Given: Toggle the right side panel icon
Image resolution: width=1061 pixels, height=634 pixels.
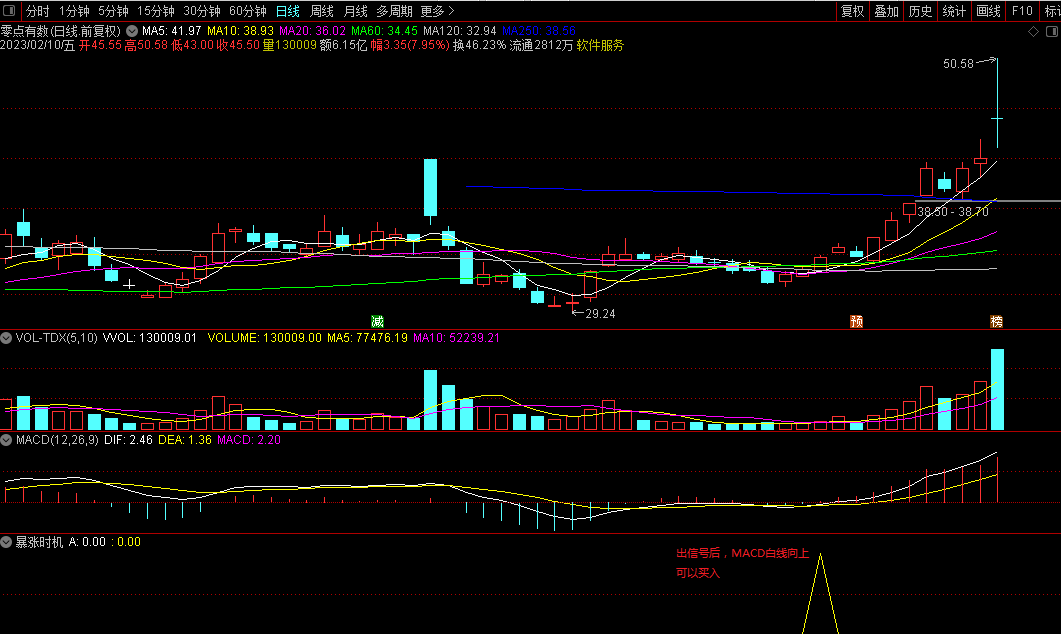Looking at the screenshot, I should [x=1052, y=32].
